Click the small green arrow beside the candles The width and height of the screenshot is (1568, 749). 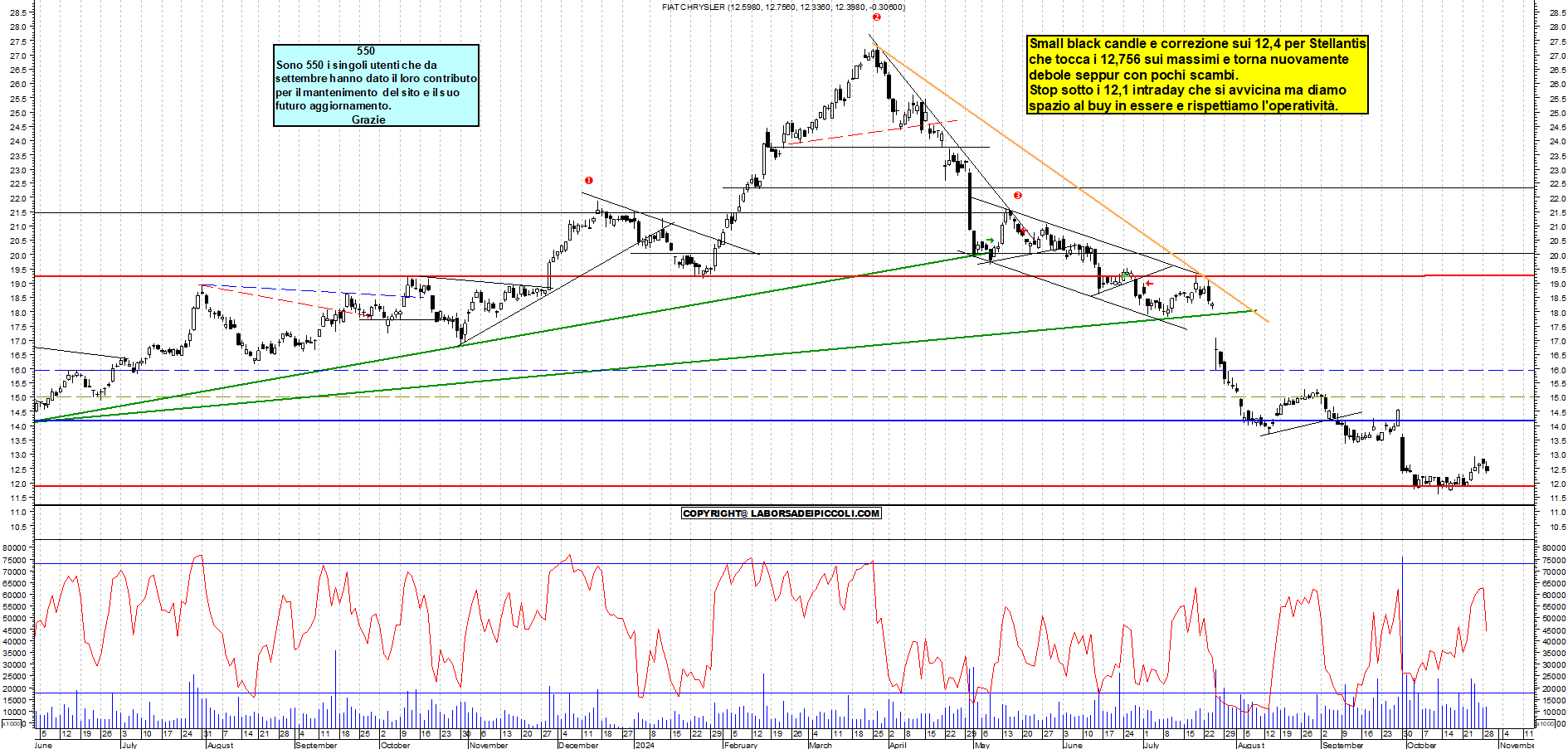pos(990,241)
